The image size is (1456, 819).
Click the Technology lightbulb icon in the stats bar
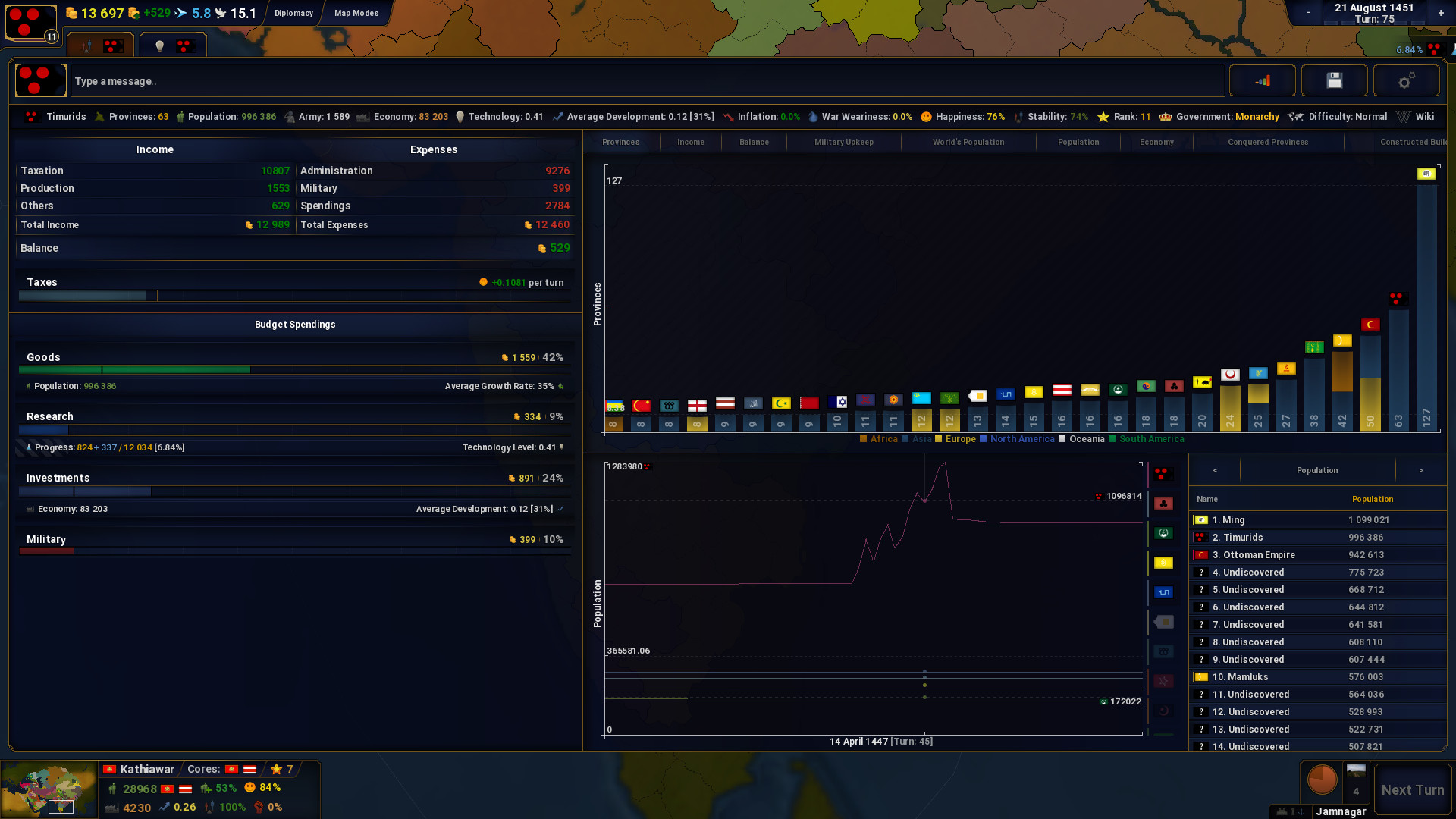tap(460, 116)
